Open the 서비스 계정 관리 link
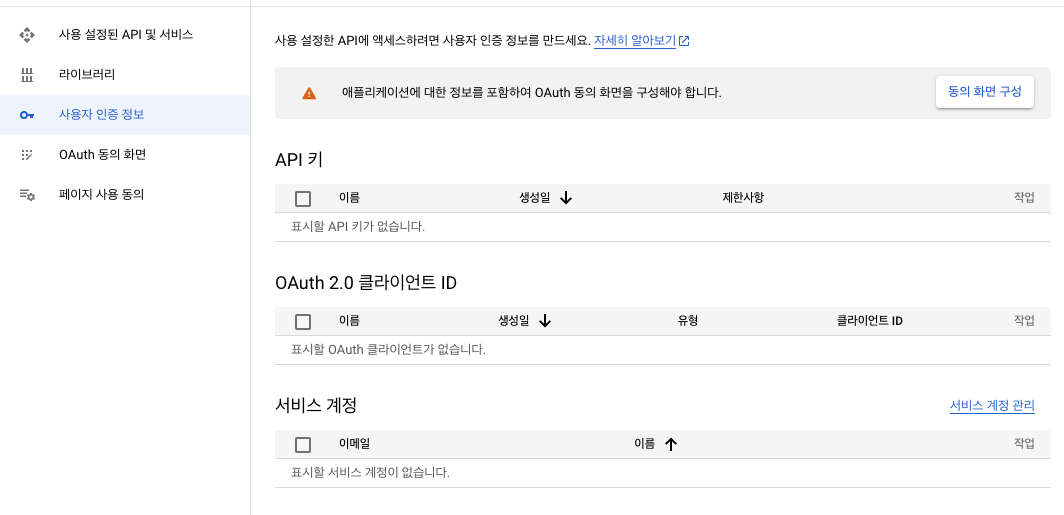The image size is (1064, 515). (992, 406)
